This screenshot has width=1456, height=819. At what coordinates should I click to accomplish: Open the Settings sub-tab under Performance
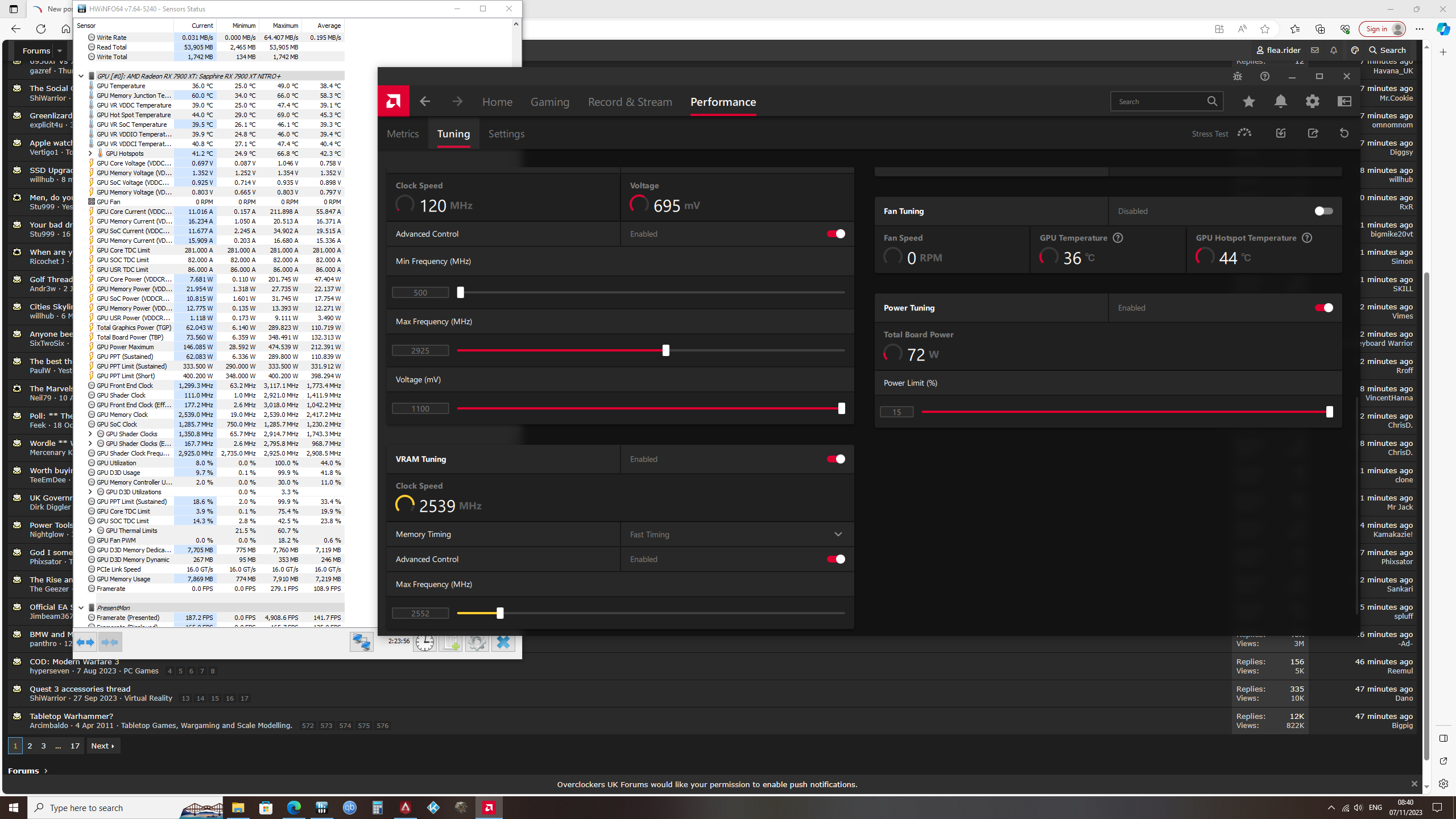click(506, 134)
